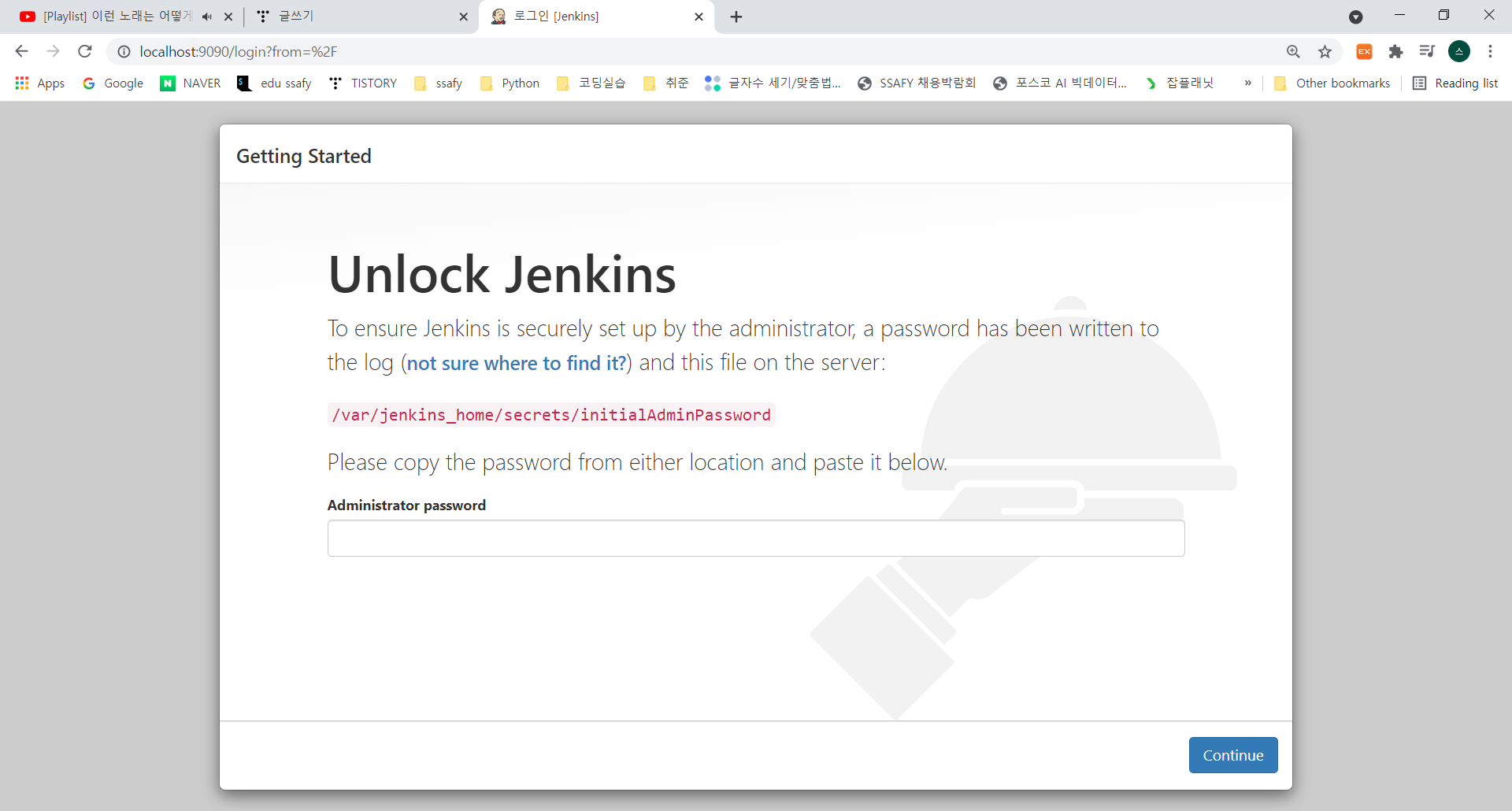Go back with the browser back arrow
This screenshot has height=811, width=1512.
[21, 51]
